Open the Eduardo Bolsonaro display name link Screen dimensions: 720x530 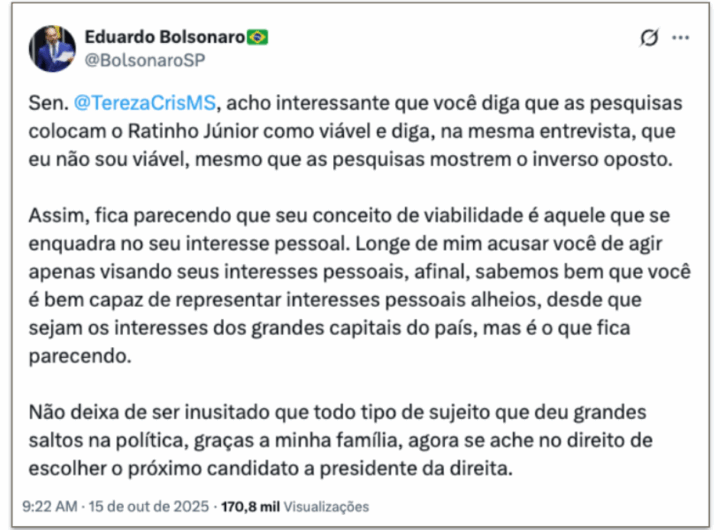click(165, 37)
